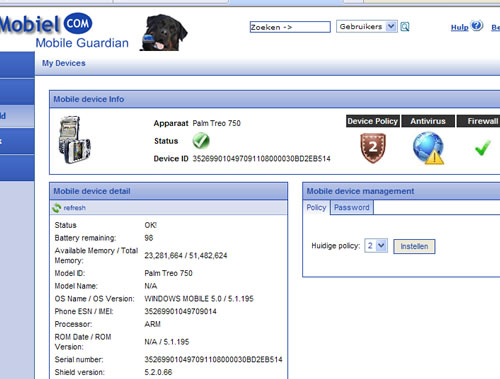Click the Rottweiler dog mascot image
The image size is (500, 379).
(x=163, y=32)
